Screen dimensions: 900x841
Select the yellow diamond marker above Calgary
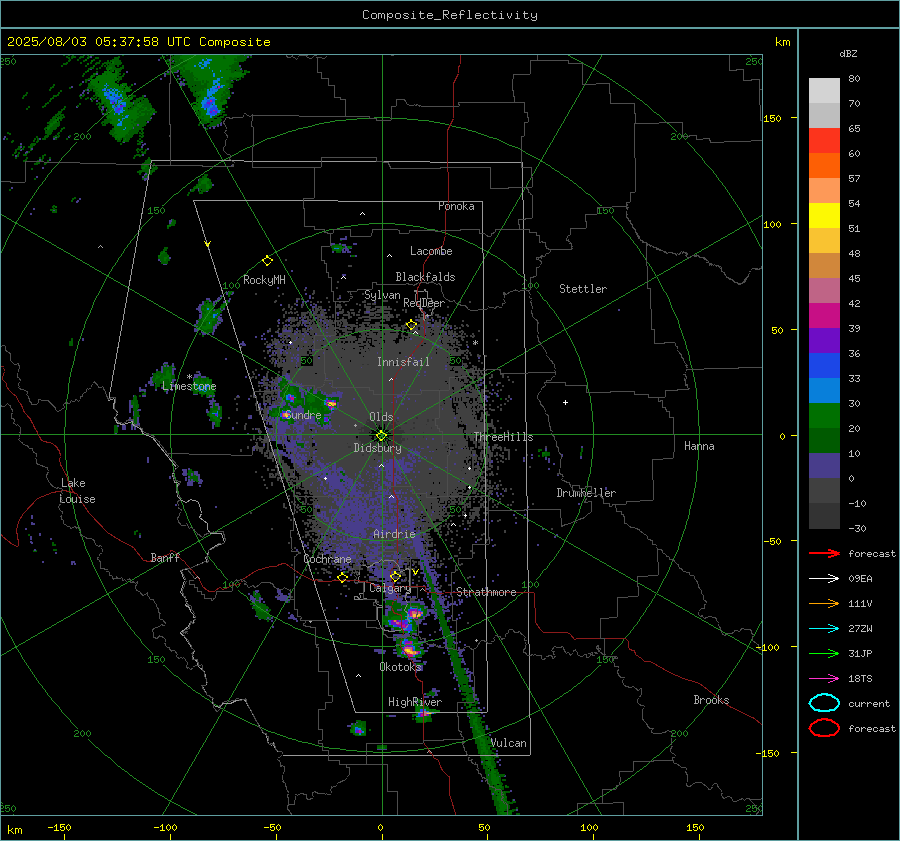pos(395,576)
